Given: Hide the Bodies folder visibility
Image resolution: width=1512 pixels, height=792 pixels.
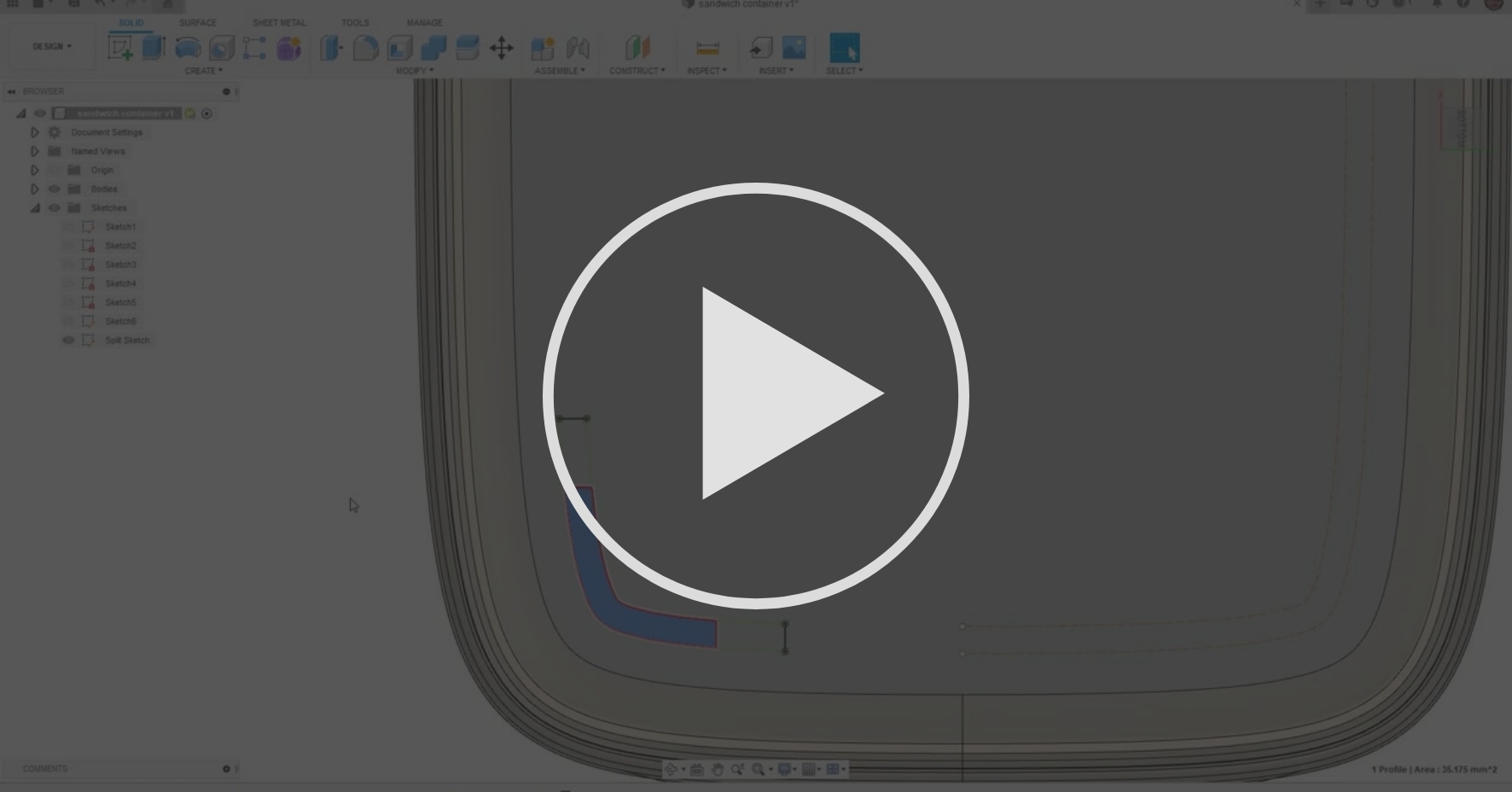Looking at the screenshot, I should pos(54,189).
